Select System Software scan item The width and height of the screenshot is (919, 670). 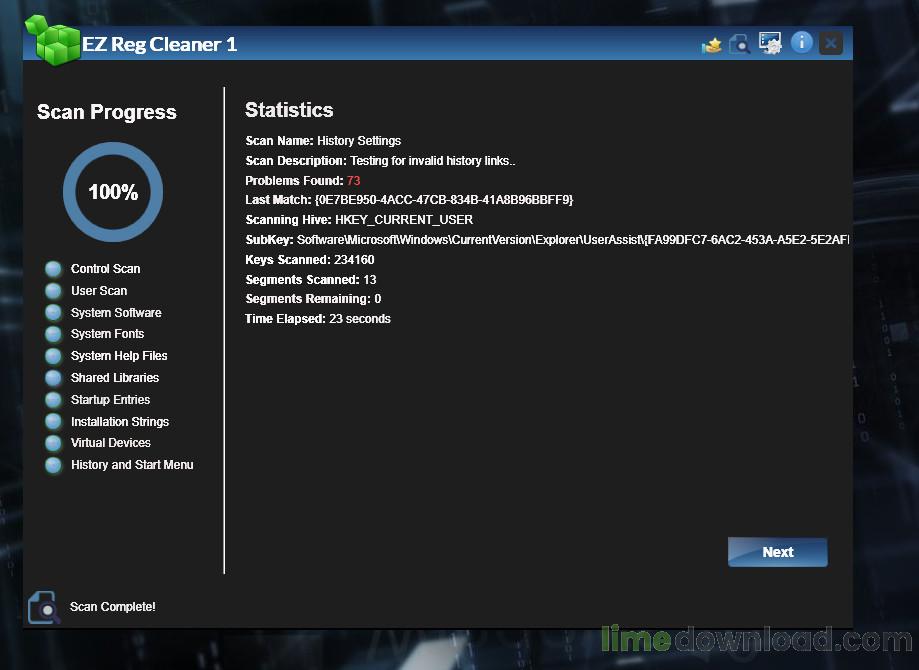point(116,313)
